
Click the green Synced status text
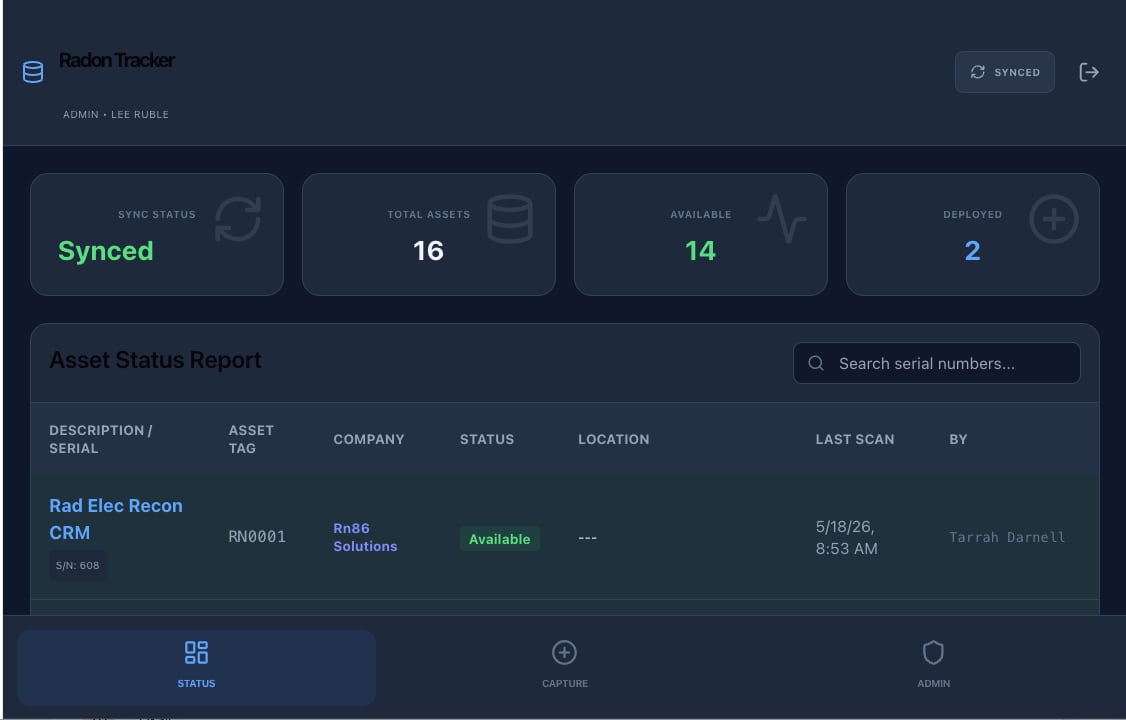click(106, 251)
